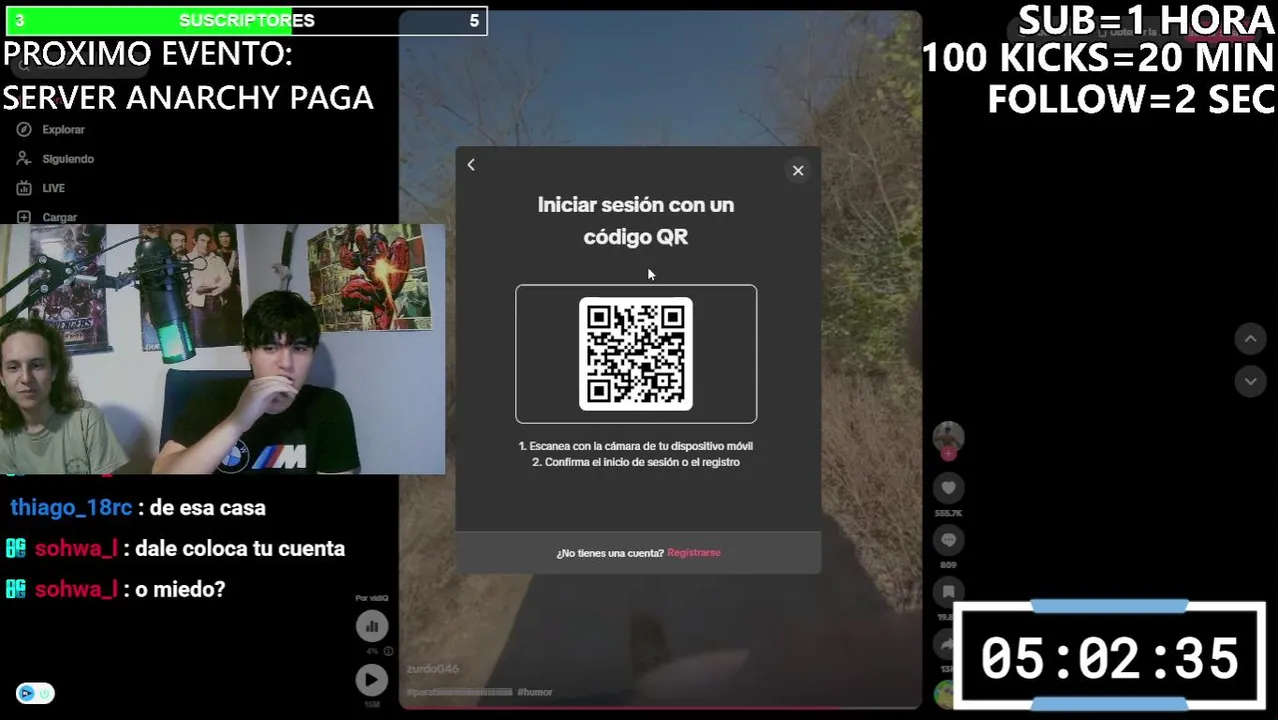This screenshot has width=1278, height=720.
Task: Click the "SUB=1 HORA" overlay text
Action: point(1146,20)
